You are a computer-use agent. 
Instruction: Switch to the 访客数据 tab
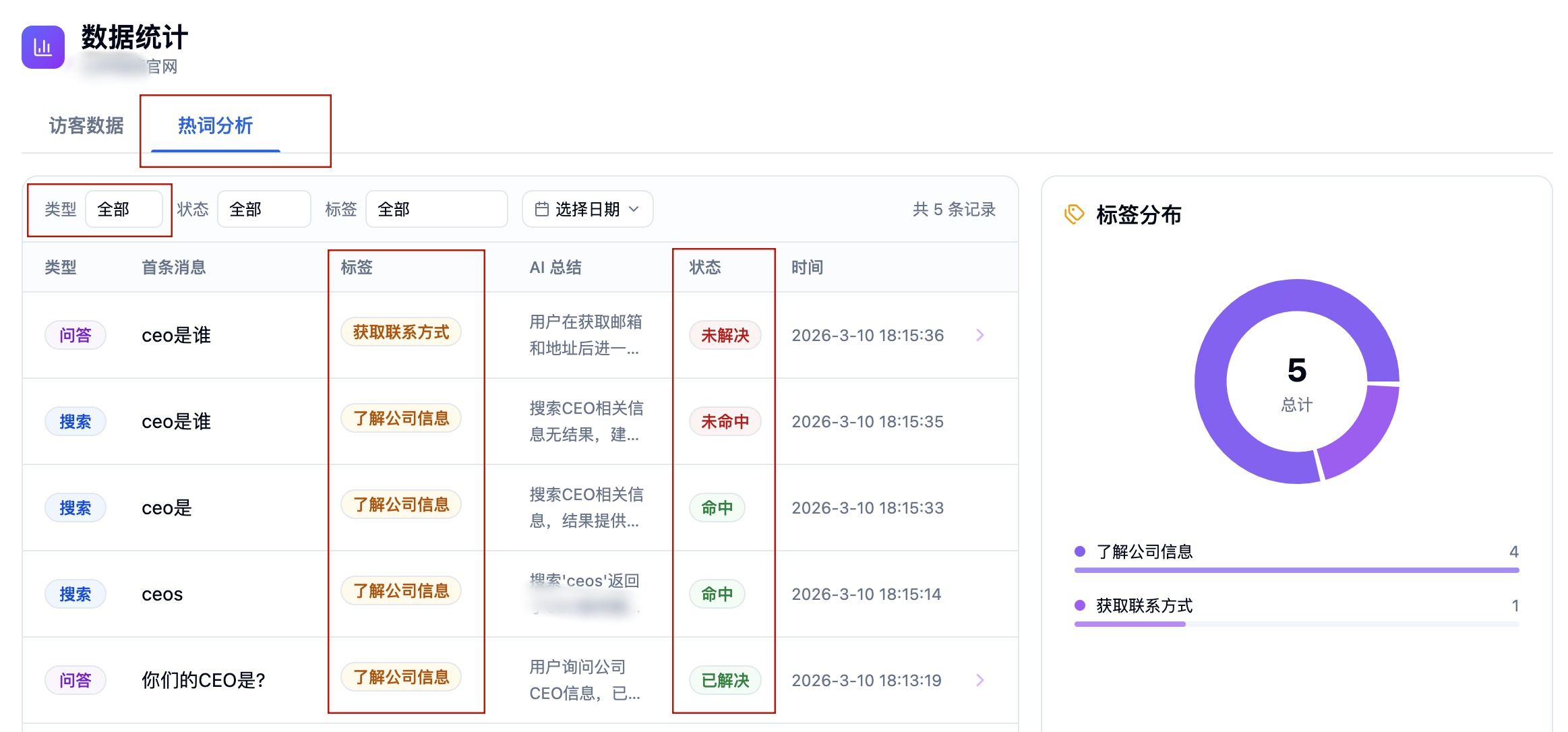point(86,125)
